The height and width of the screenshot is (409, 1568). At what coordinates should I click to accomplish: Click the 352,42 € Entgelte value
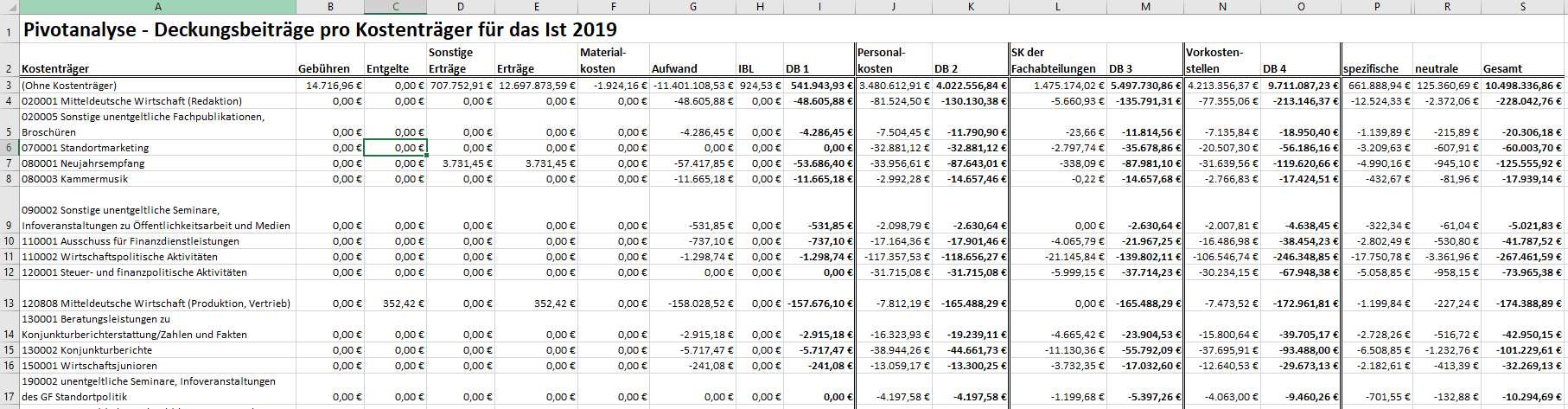pyautogui.click(x=403, y=304)
